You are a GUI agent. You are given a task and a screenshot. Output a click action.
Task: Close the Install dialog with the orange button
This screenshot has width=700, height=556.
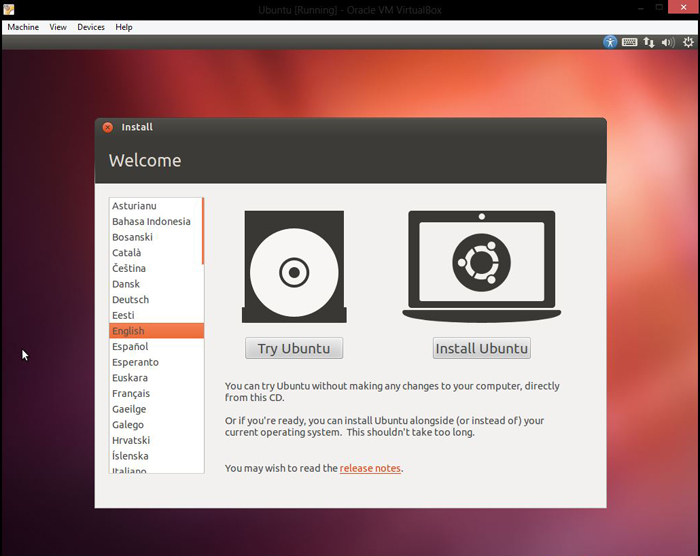click(x=108, y=127)
